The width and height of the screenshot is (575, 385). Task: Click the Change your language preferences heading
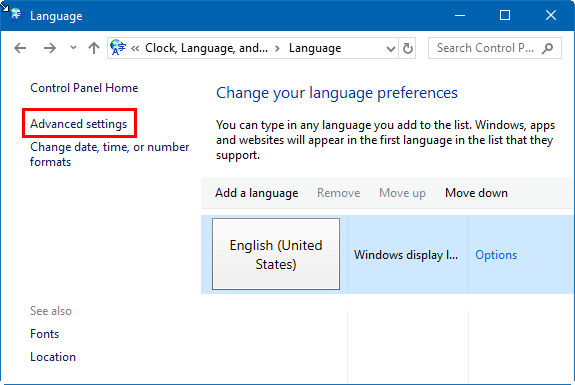(337, 93)
